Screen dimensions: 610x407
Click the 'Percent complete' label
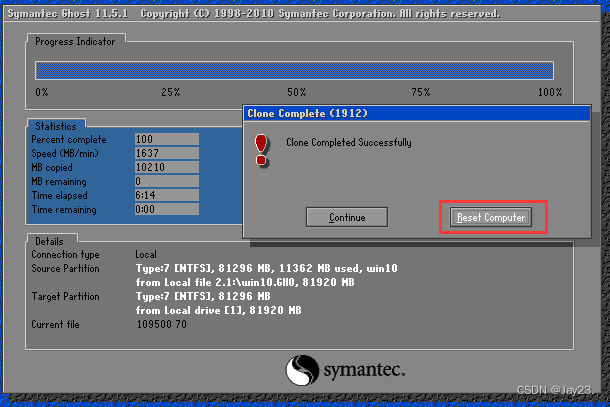coord(69,139)
